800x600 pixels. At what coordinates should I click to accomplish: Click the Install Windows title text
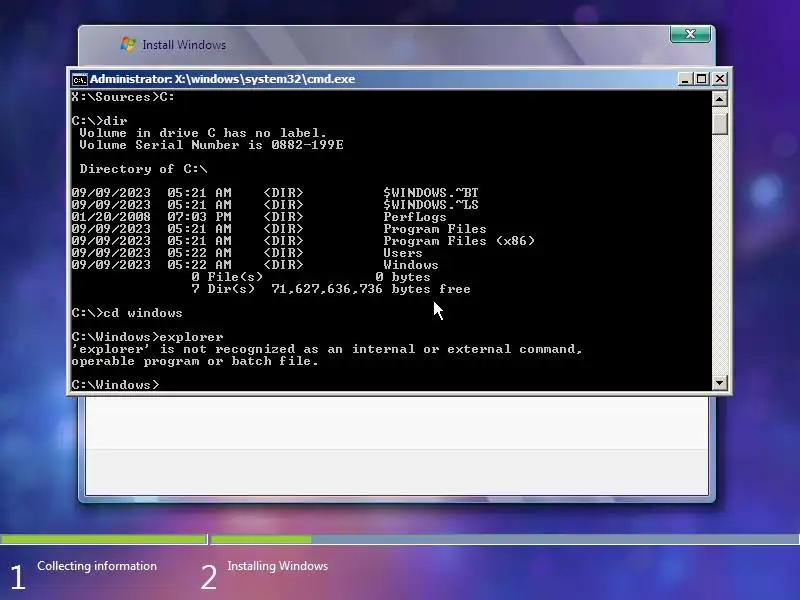pos(184,45)
